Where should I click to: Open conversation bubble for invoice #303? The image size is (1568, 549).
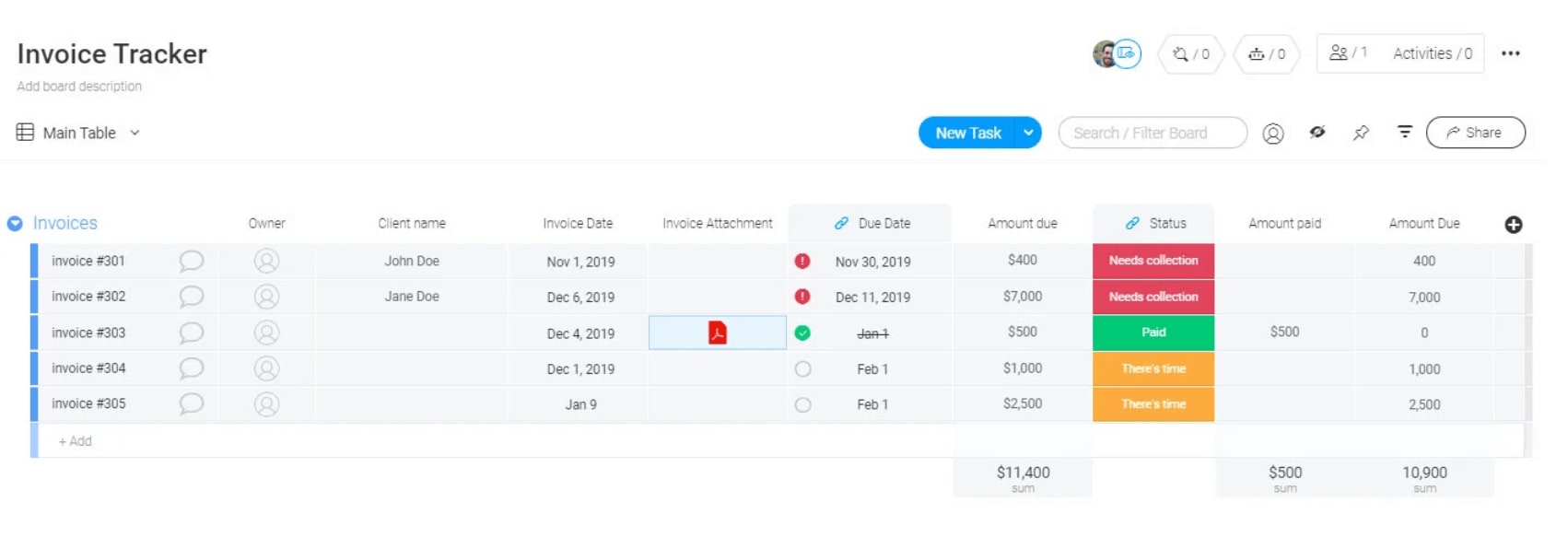point(191,333)
